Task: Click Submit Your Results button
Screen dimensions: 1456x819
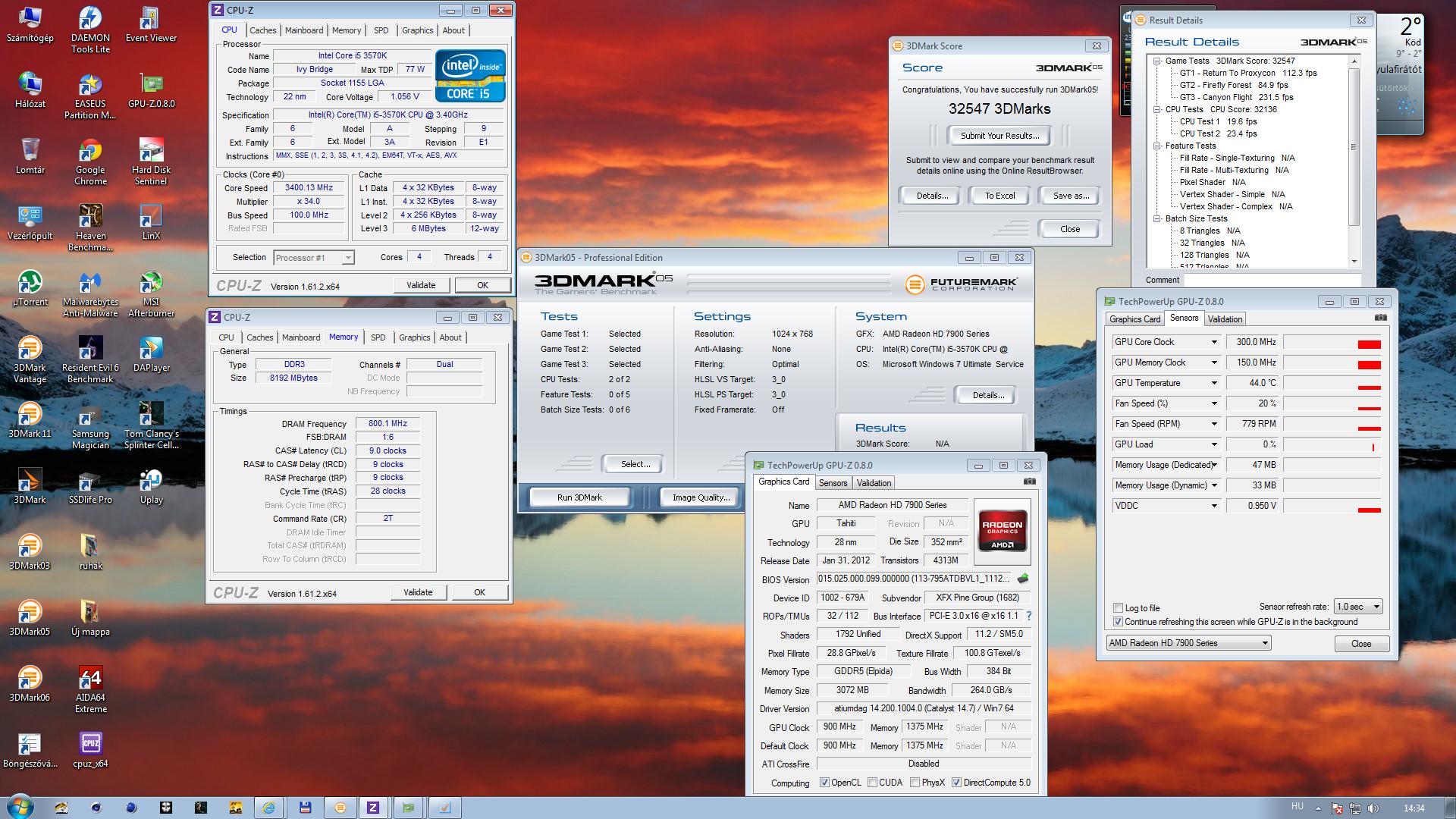Action: point(999,136)
